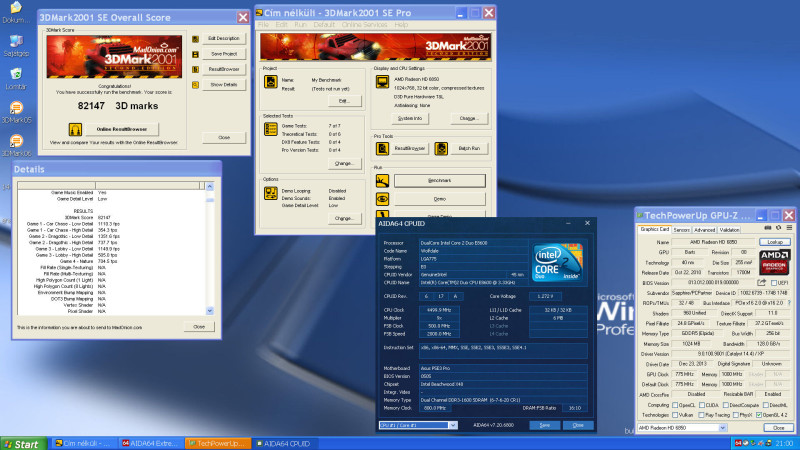Click the Online ResultBrowser button
This screenshot has height=450, width=800.
tap(121, 129)
